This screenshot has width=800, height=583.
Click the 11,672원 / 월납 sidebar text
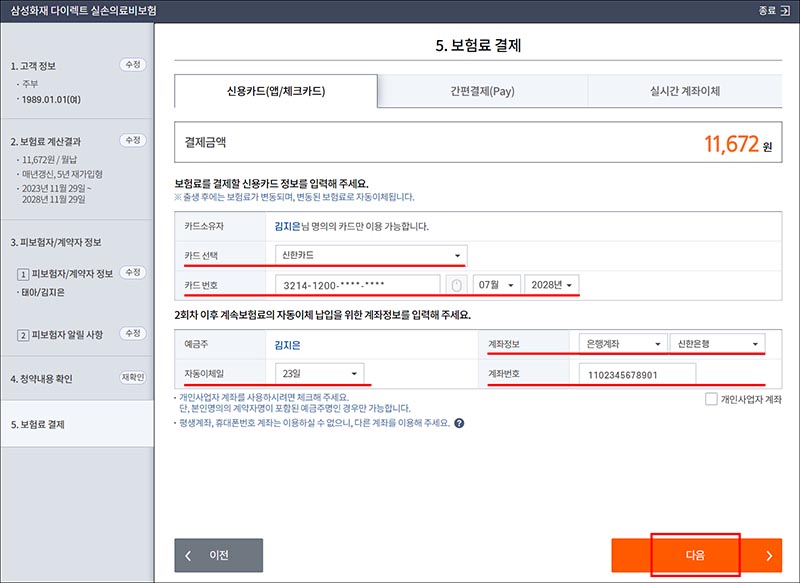(x=49, y=160)
